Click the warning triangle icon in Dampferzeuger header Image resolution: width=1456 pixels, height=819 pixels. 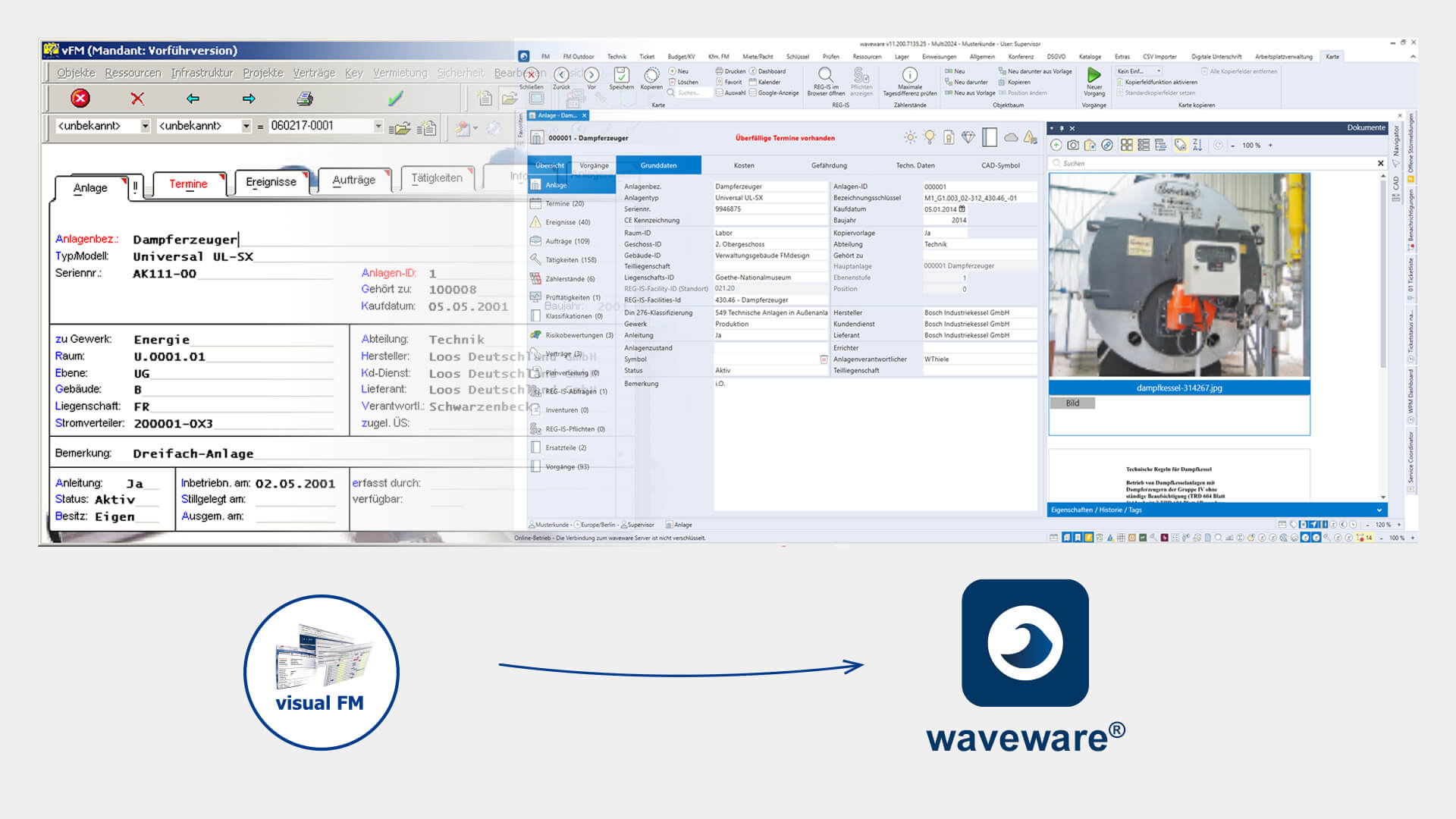pos(1030,137)
